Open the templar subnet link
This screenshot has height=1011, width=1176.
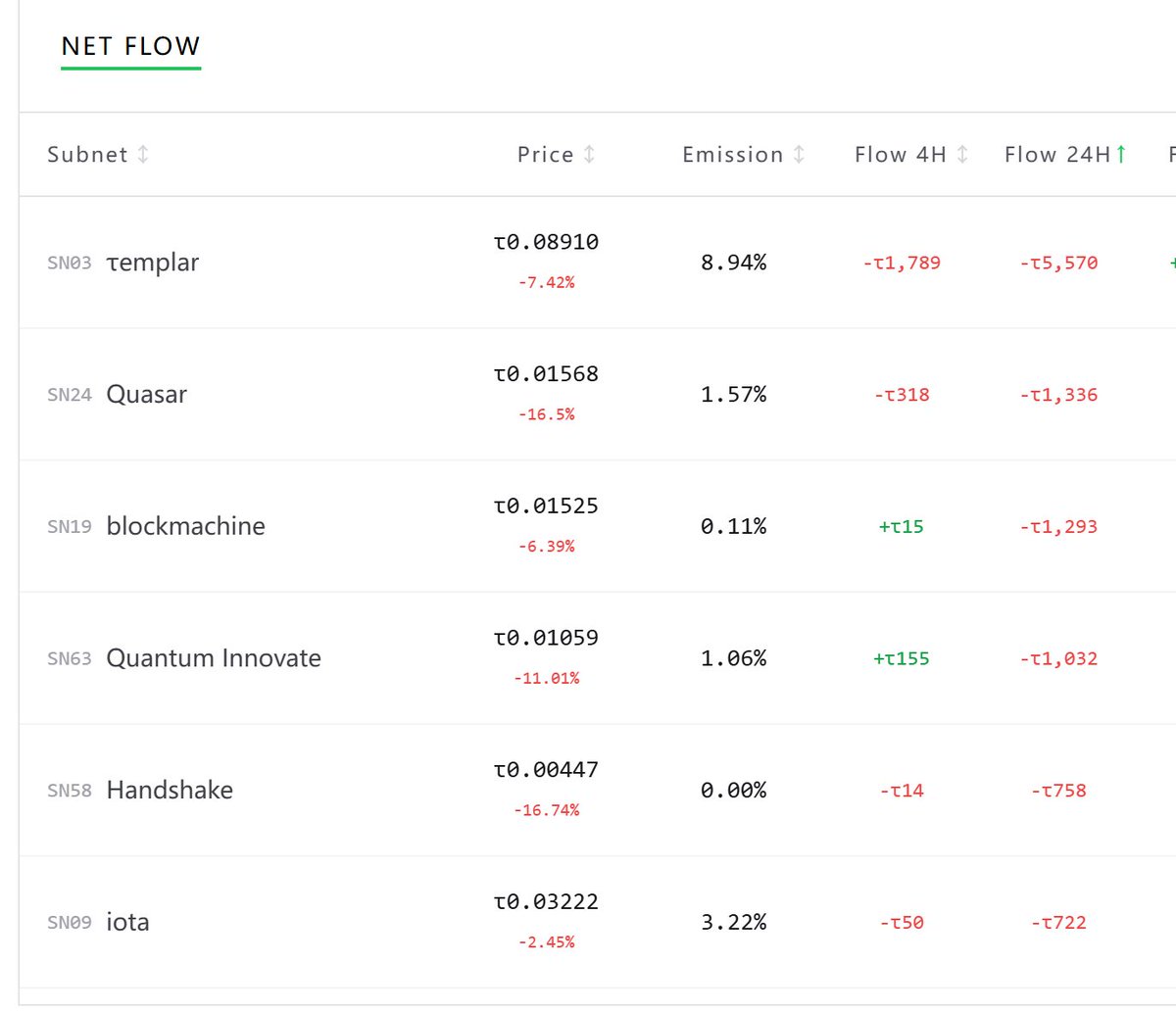point(152,263)
